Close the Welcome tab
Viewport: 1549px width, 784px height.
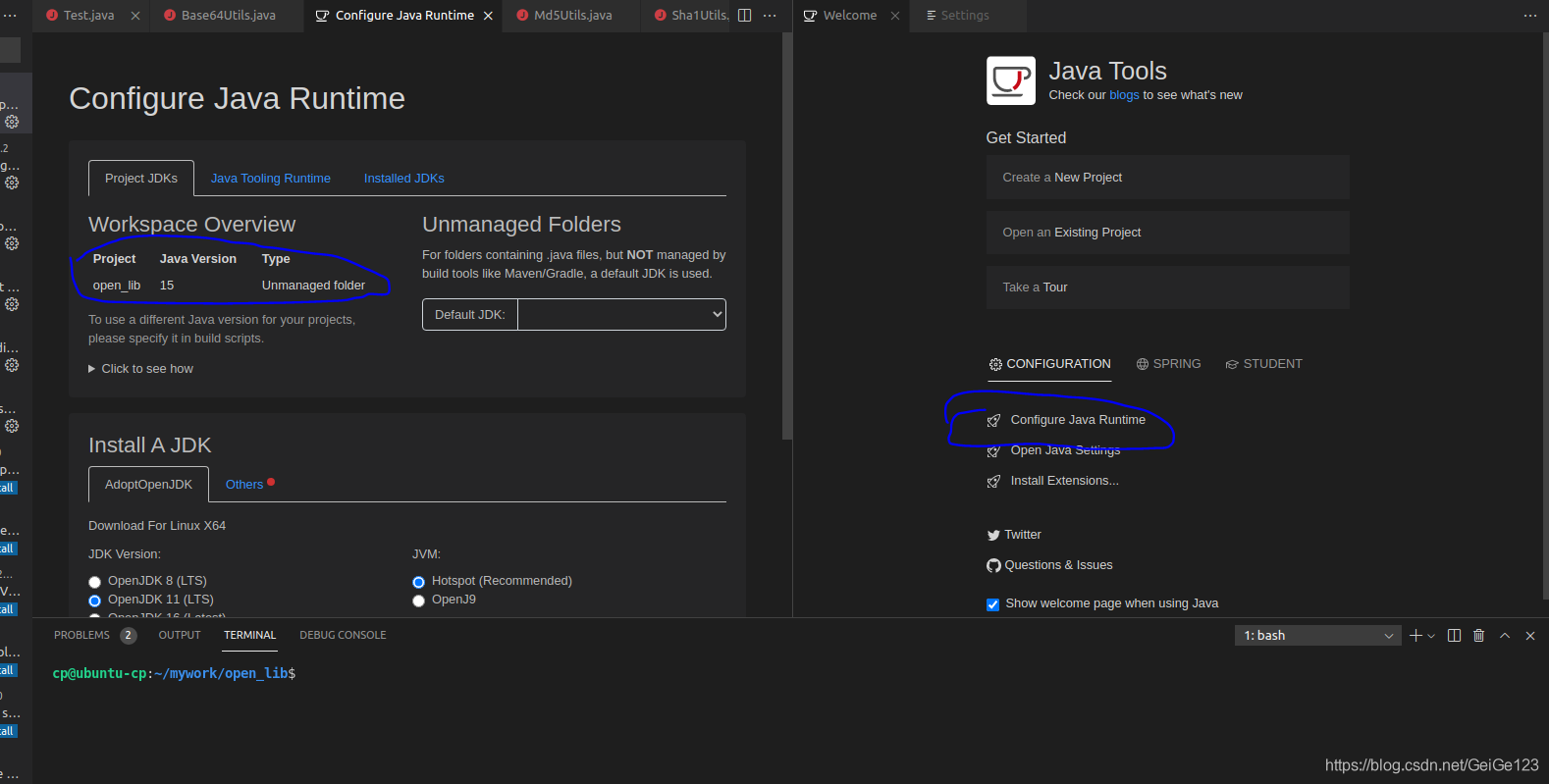[x=895, y=16]
